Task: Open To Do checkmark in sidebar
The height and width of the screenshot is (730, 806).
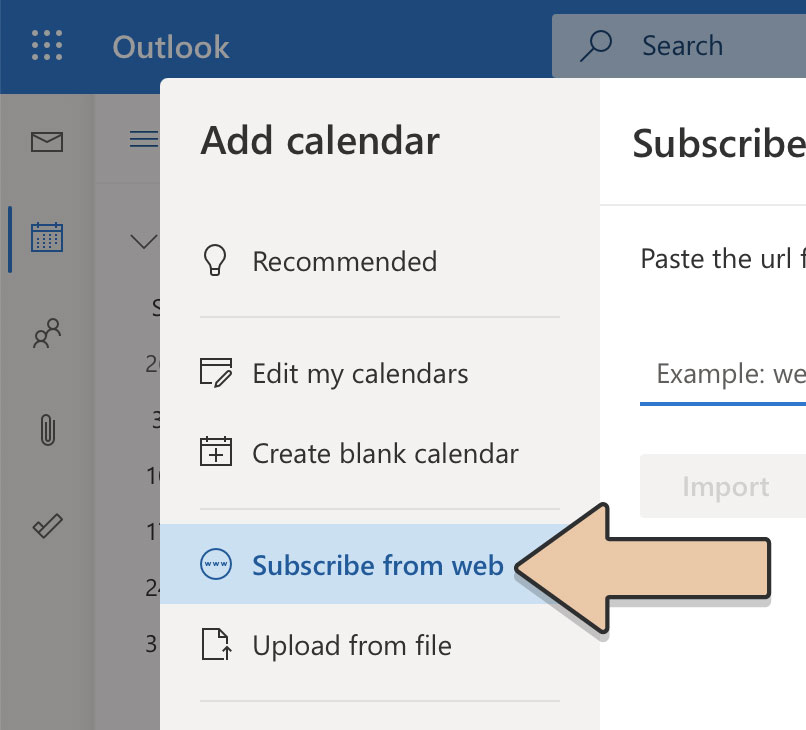Action: (47, 525)
